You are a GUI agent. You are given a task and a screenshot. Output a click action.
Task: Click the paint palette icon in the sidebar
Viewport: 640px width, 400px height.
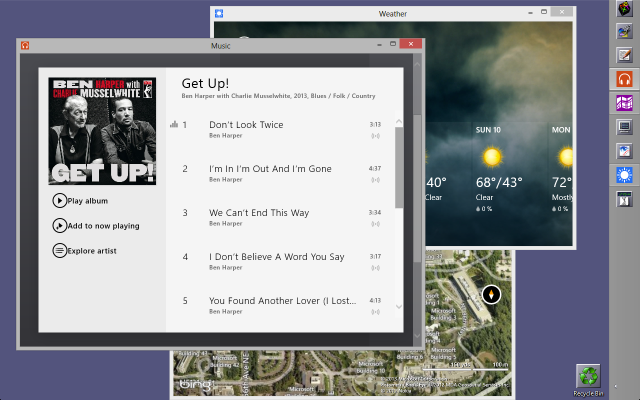pos(624,31)
